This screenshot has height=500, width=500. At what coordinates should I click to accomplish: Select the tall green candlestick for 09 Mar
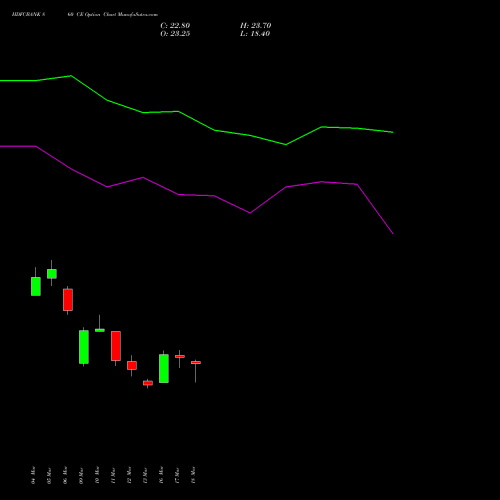point(84,347)
